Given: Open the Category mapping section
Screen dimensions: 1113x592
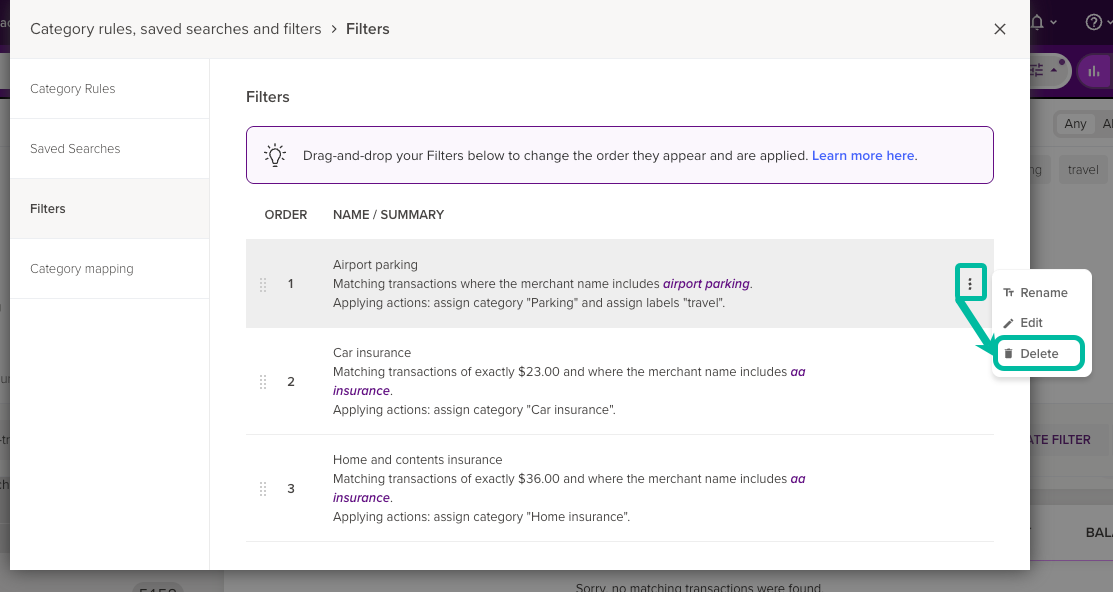Looking at the screenshot, I should [81, 269].
